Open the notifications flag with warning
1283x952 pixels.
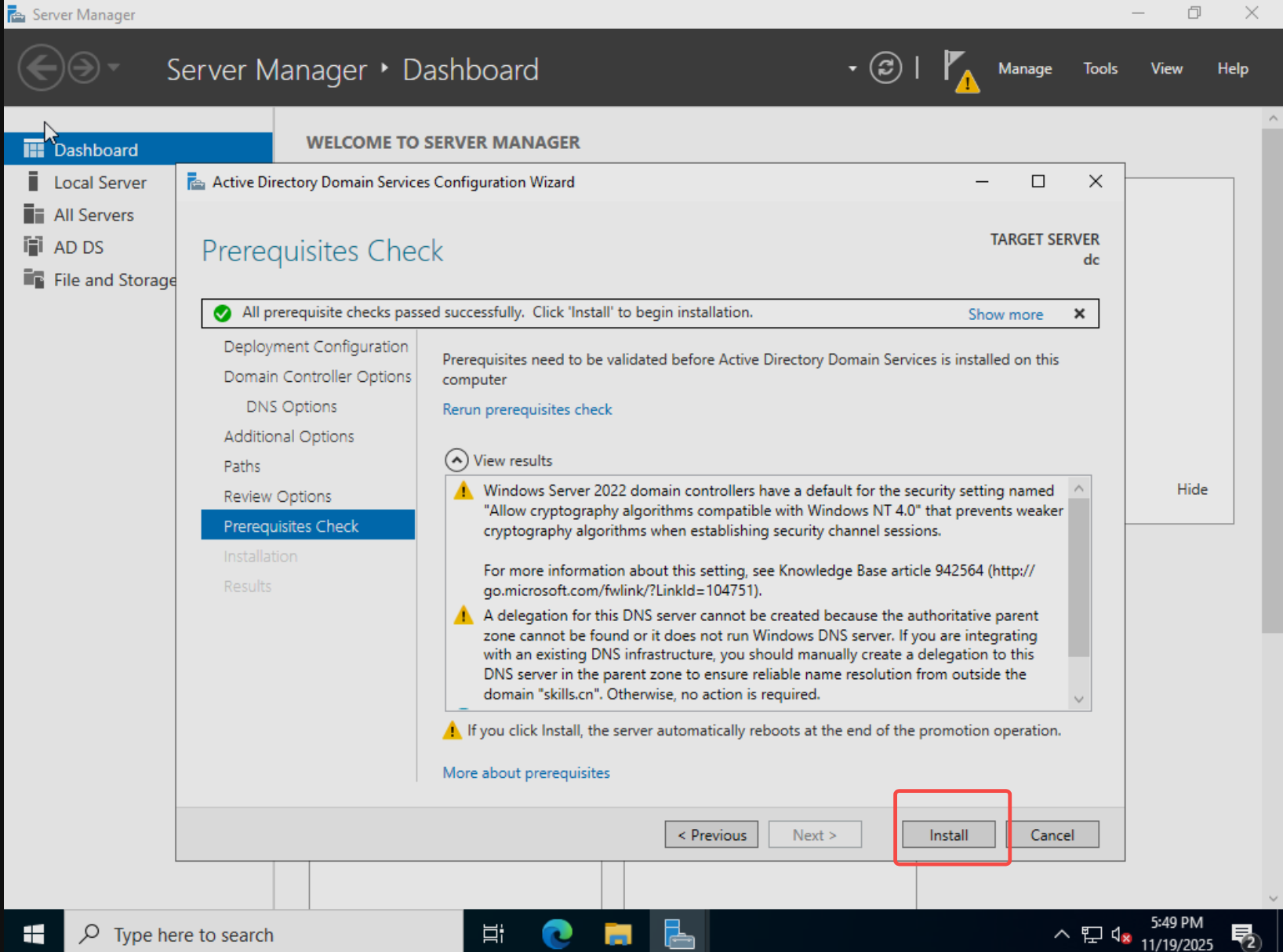pos(961,71)
